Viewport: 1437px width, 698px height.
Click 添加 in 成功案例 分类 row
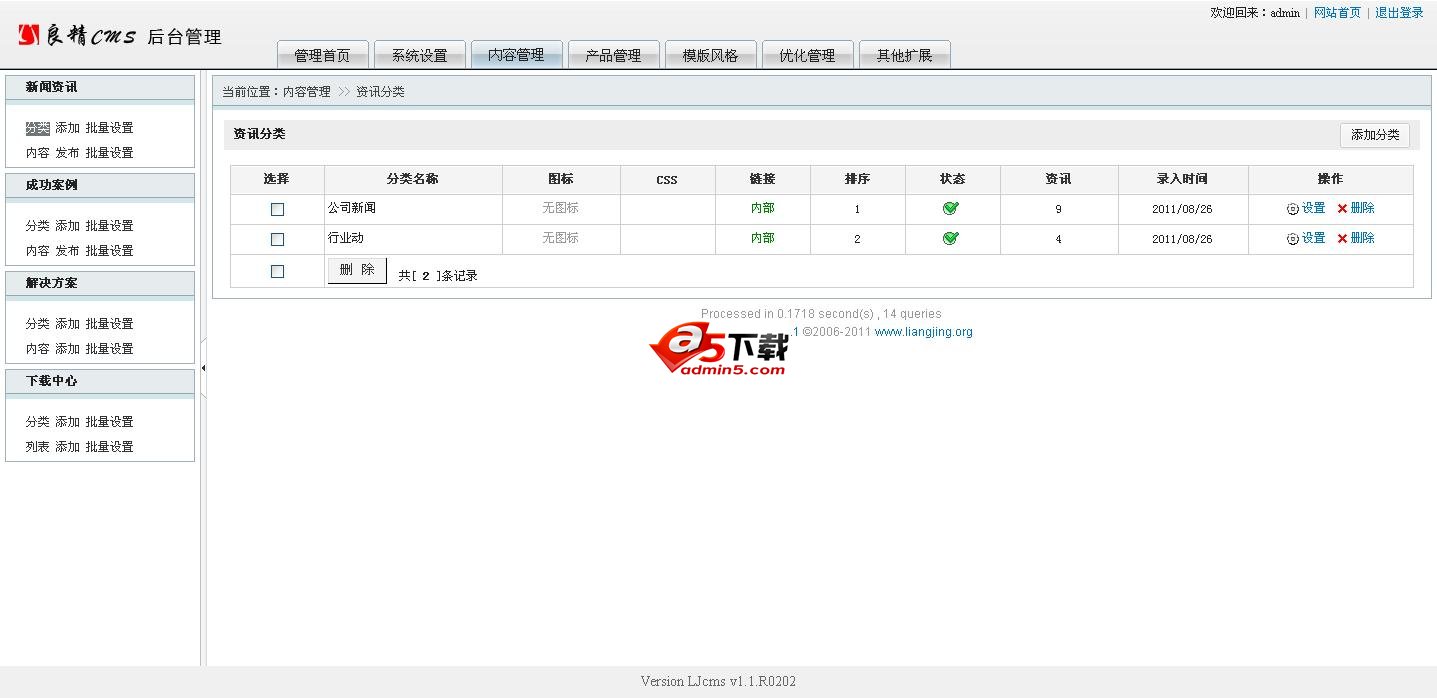(67, 226)
